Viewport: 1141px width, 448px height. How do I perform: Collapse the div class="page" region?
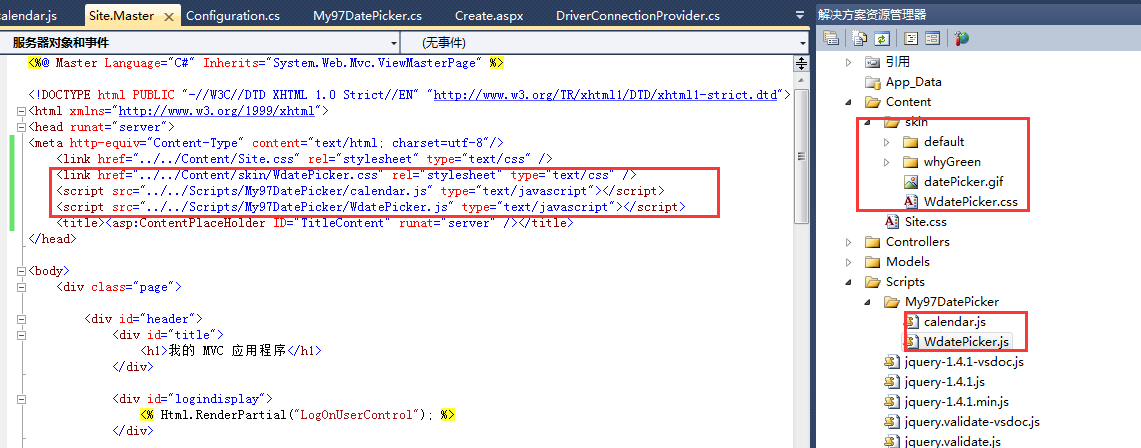20,287
